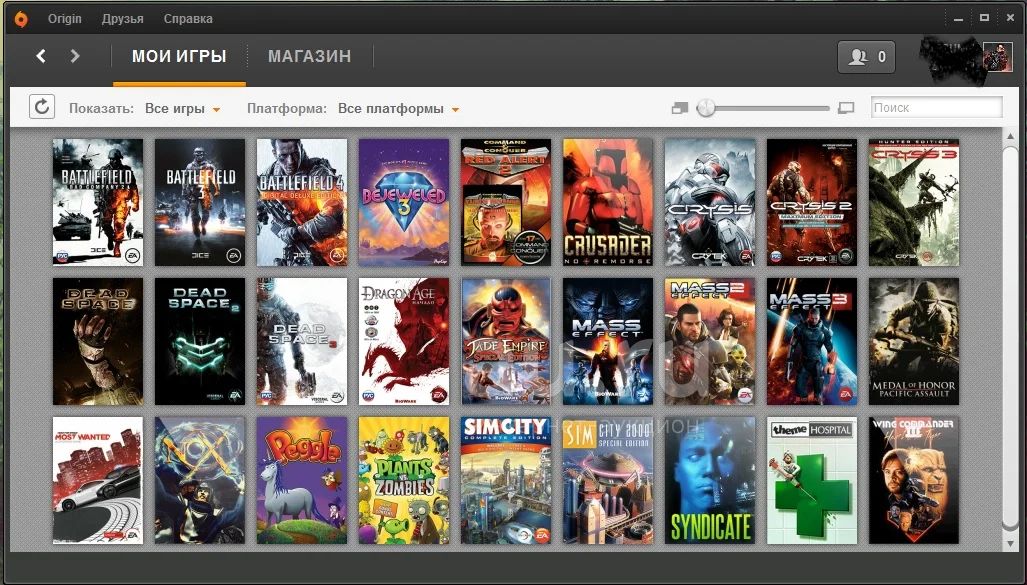Viewport: 1027px width, 585px height.
Task: Select the Dead Space 3 cover
Action: coord(302,341)
